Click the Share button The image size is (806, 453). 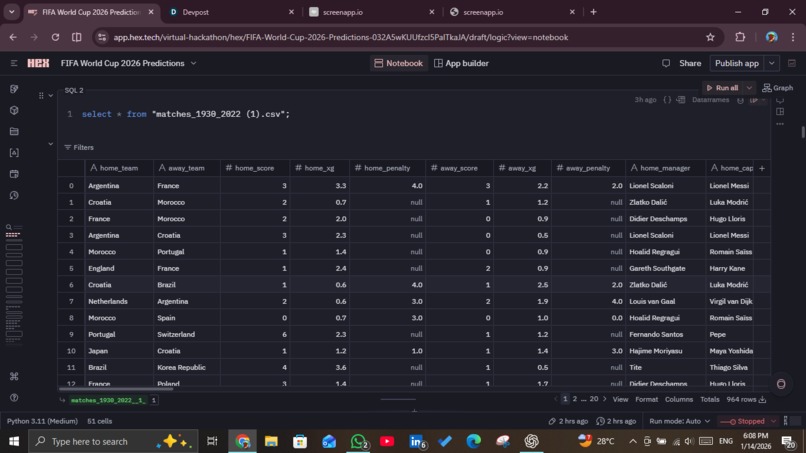click(x=690, y=63)
